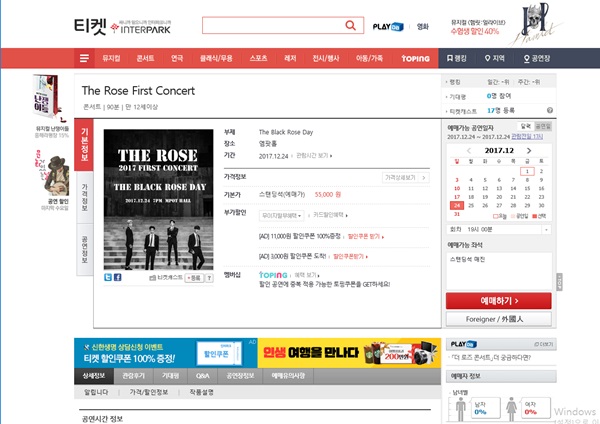600x424 pixels.
Task: Switch to the 상세정보 tab
Action: 94,376
